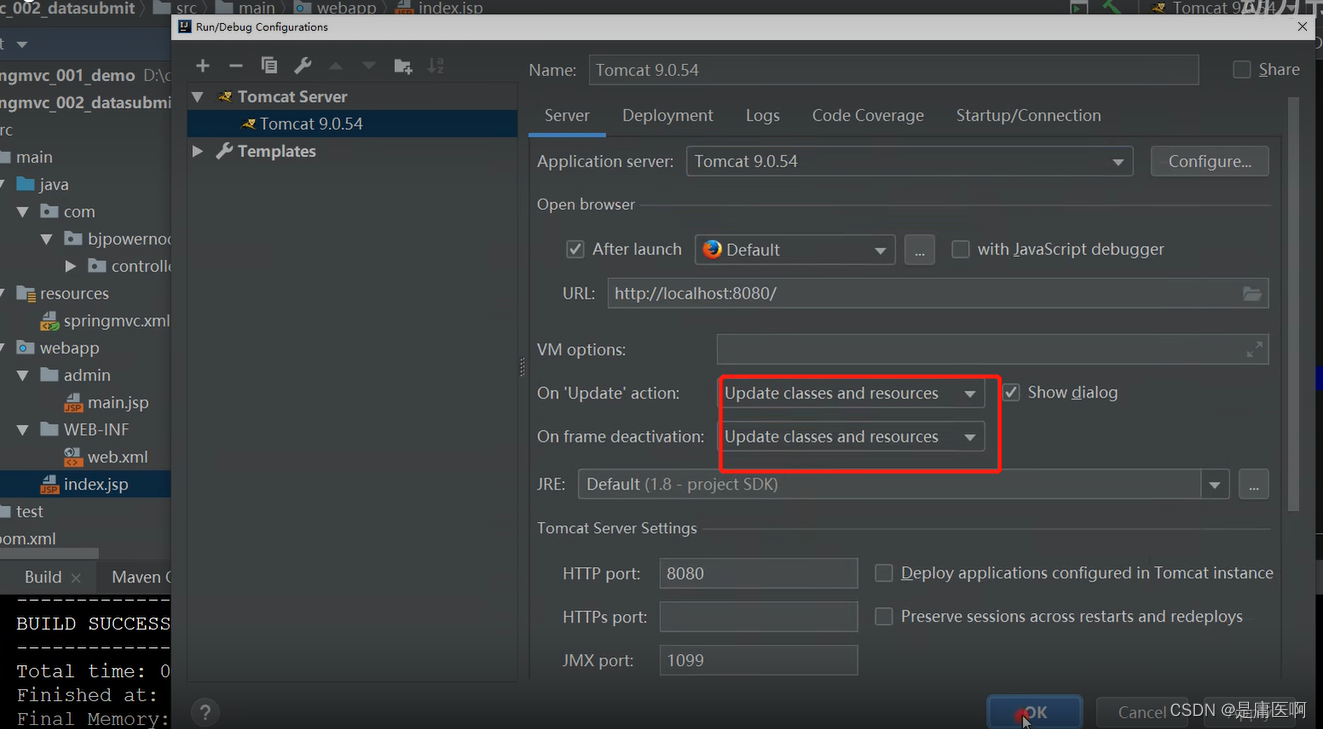
Task: Remove the selected configuration with minus icon
Action: point(236,66)
